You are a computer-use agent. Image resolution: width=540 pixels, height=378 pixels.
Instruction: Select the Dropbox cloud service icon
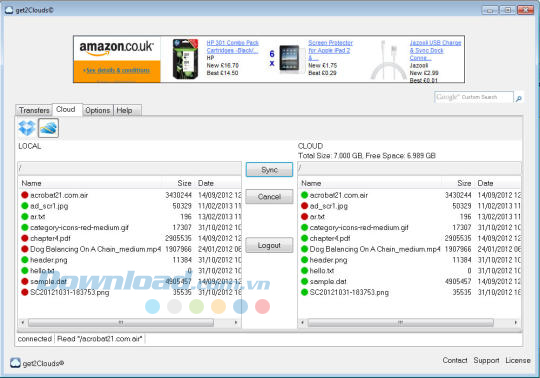(x=27, y=128)
